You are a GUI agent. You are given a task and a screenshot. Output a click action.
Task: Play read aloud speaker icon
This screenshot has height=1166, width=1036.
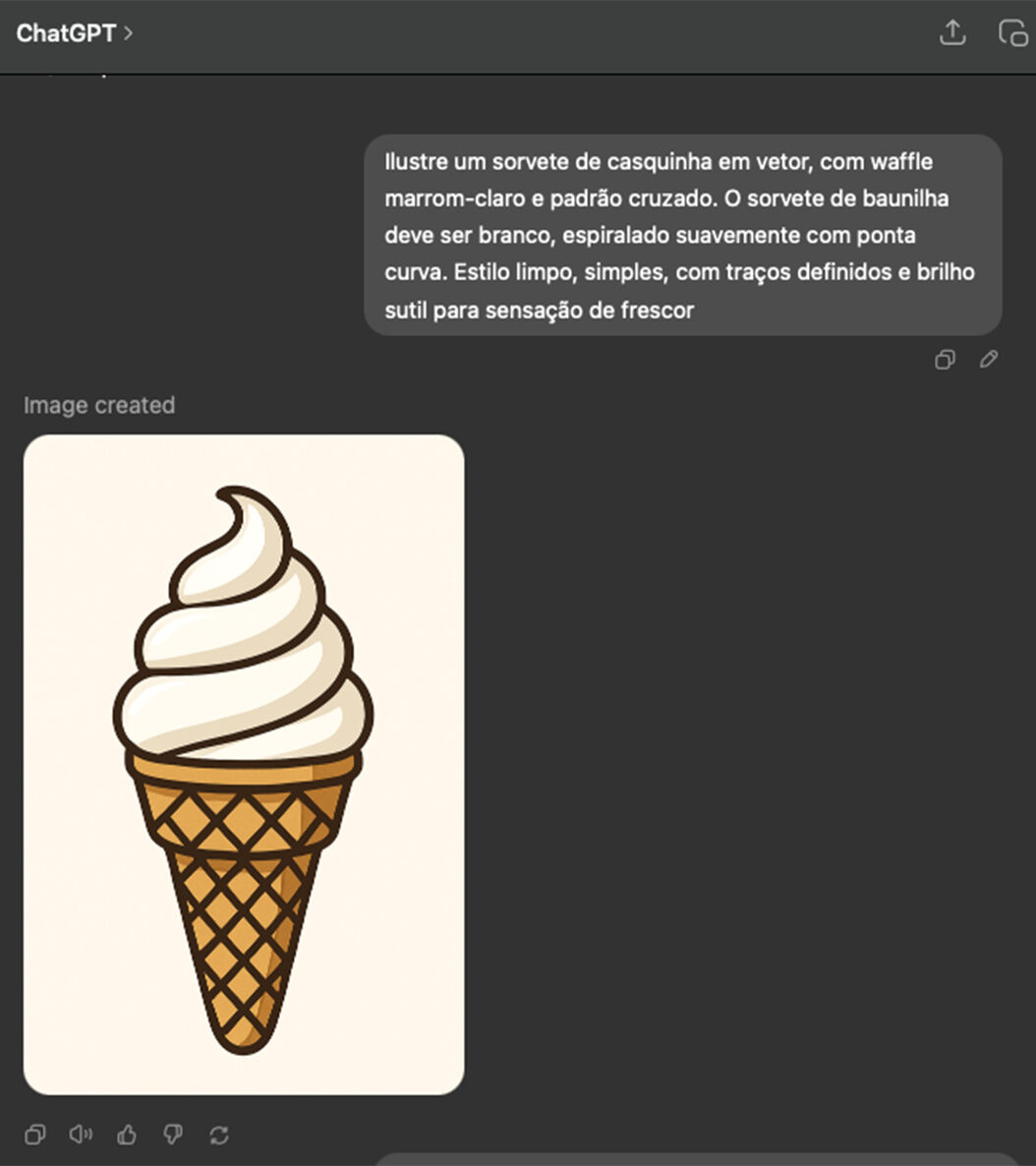click(x=81, y=1134)
